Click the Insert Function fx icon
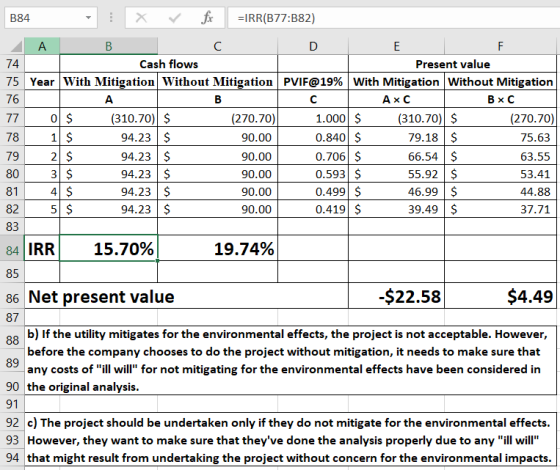 (x=208, y=18)
